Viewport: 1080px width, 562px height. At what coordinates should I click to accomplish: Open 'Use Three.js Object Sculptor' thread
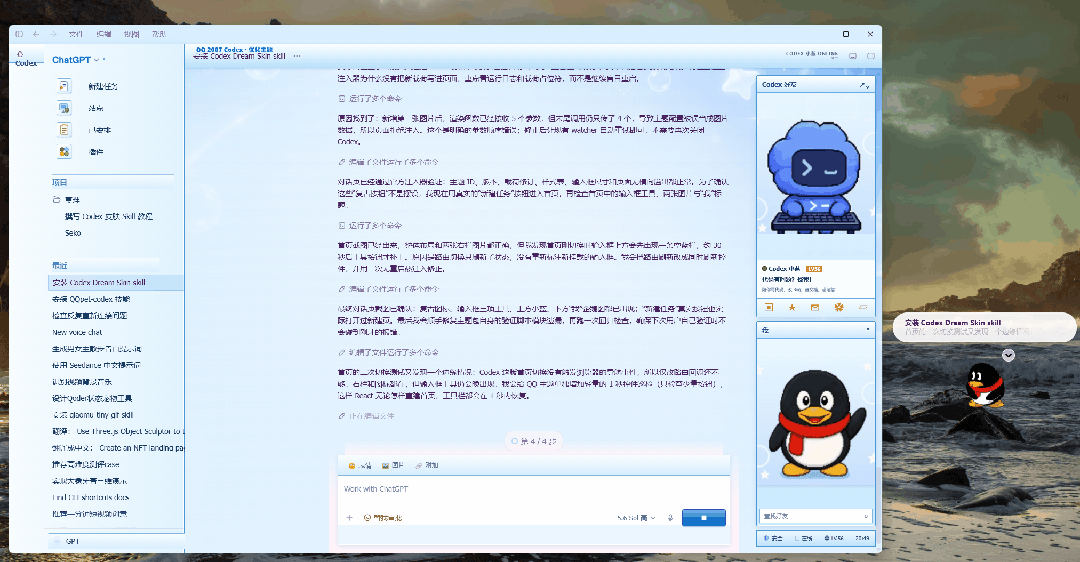click(x=117, y=431)
